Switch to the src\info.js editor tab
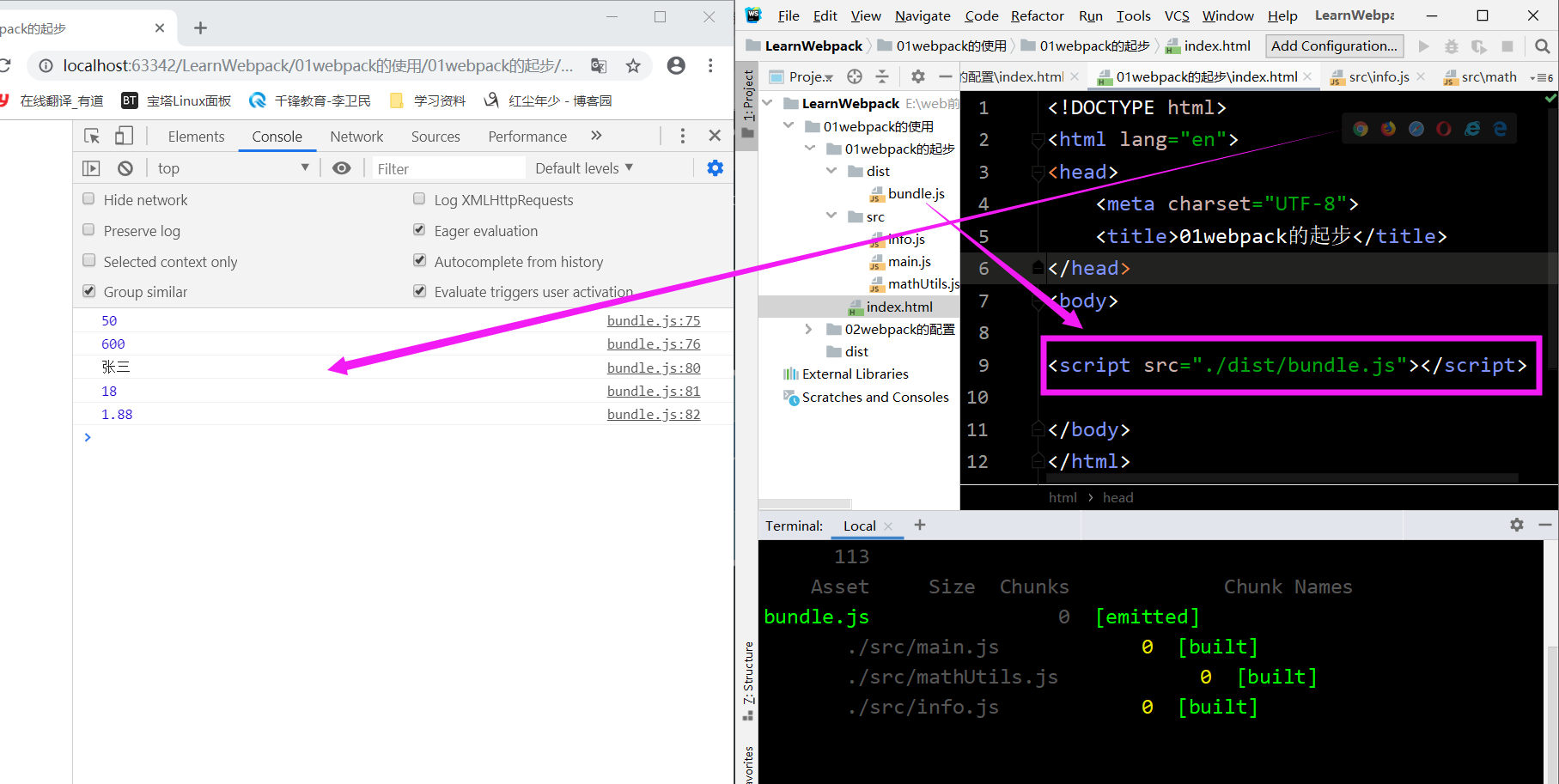This screenshot has height=784, width=1559. [1378, 77]
